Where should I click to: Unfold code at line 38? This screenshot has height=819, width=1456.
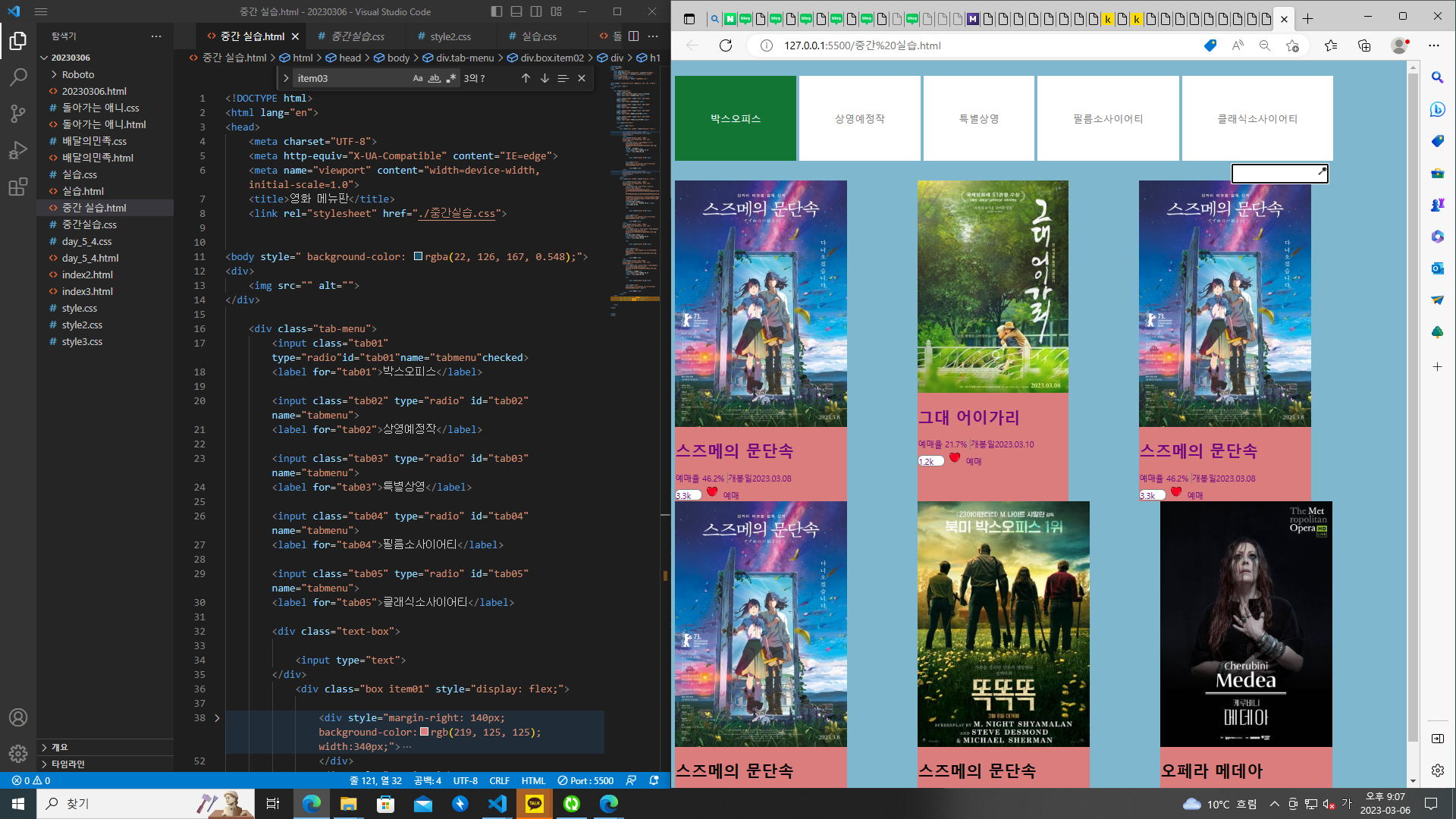217,718
